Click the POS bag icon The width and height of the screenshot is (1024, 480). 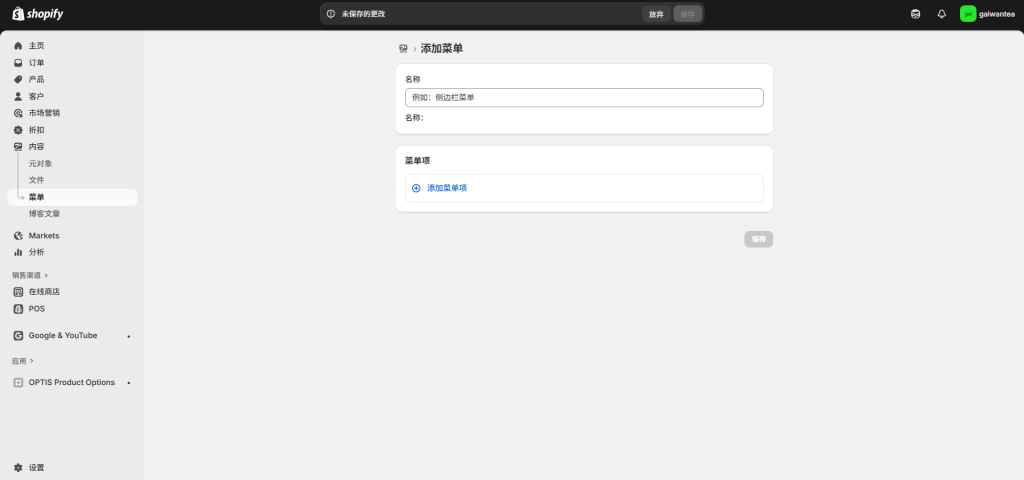pyautogui.click(x=18, y=309)
